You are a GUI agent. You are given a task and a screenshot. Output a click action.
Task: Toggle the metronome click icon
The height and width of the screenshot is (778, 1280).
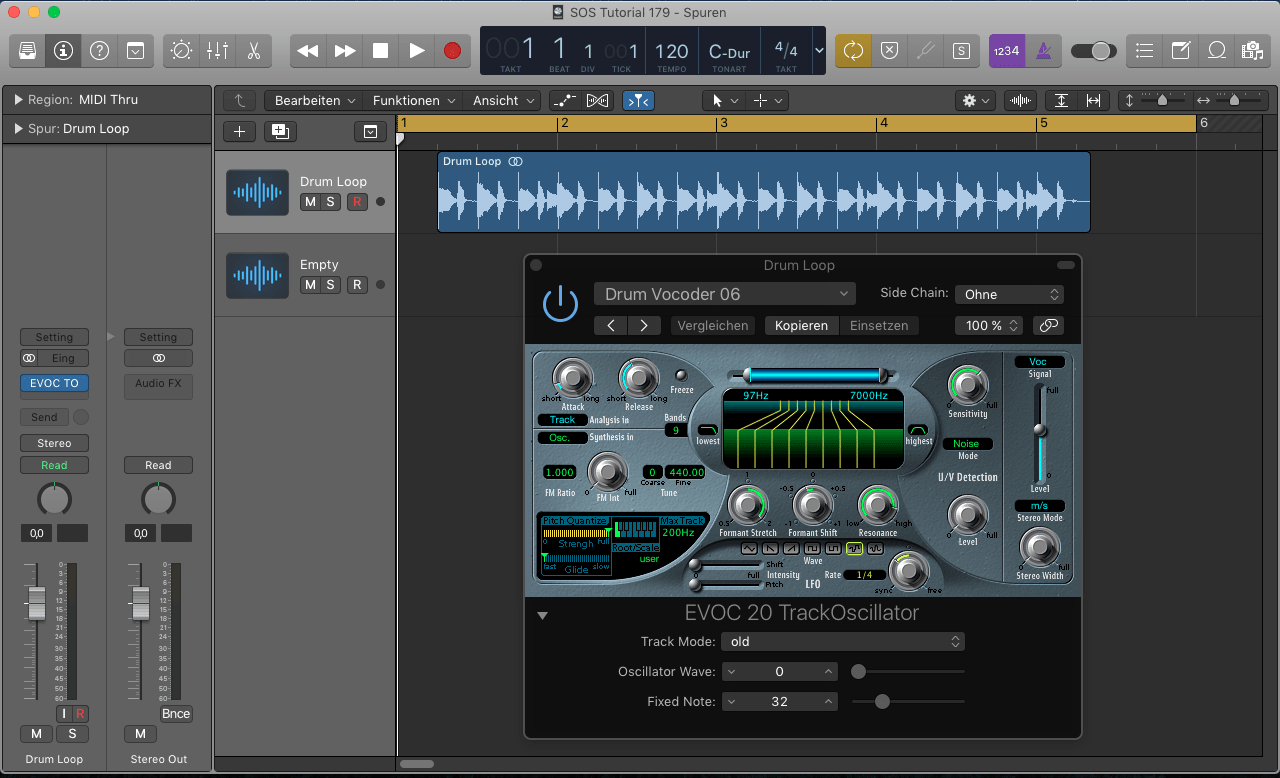pyautogui.click(x=1043, y=50)
